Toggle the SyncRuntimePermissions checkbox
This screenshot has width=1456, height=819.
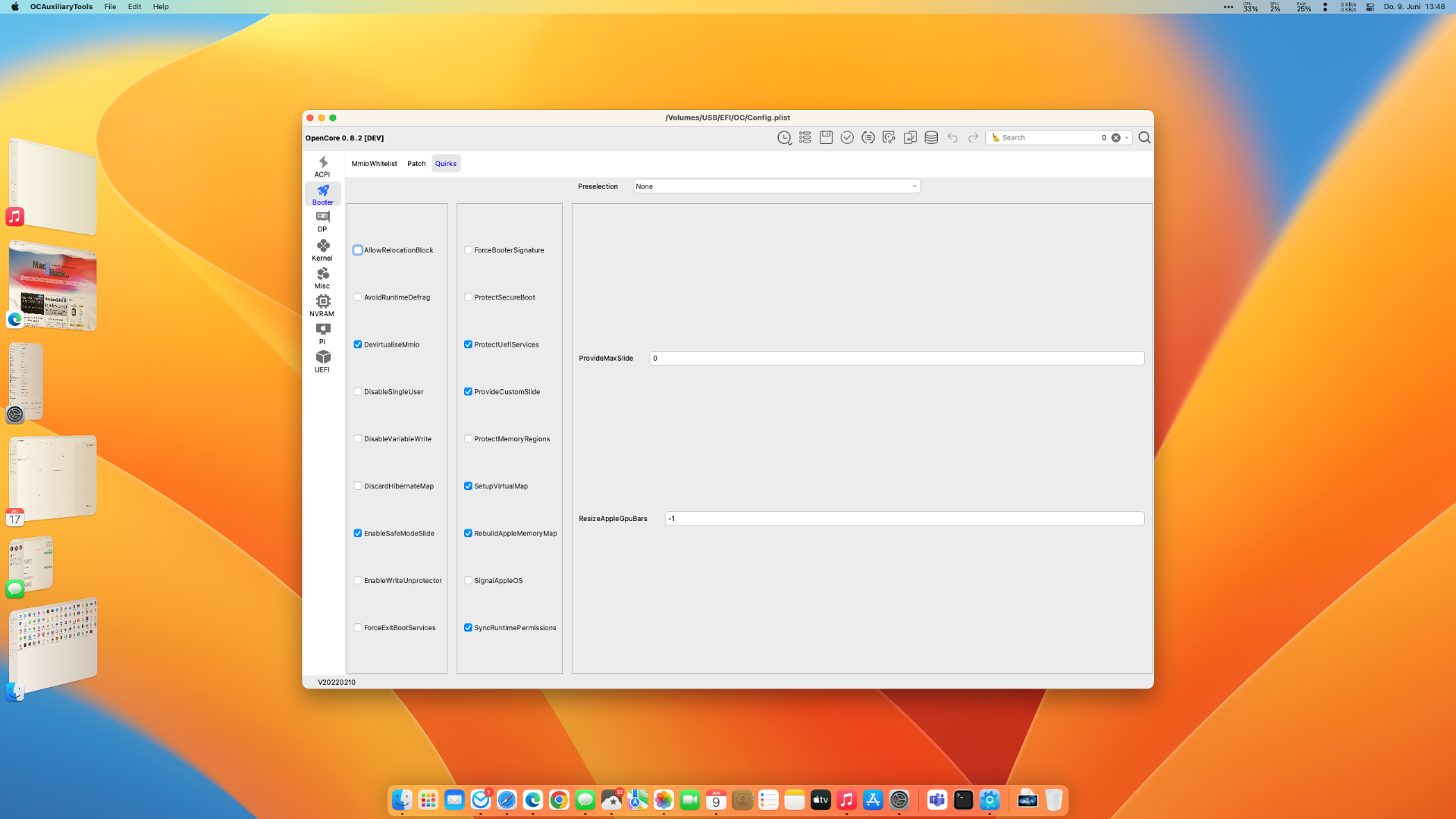pos(468,628)
